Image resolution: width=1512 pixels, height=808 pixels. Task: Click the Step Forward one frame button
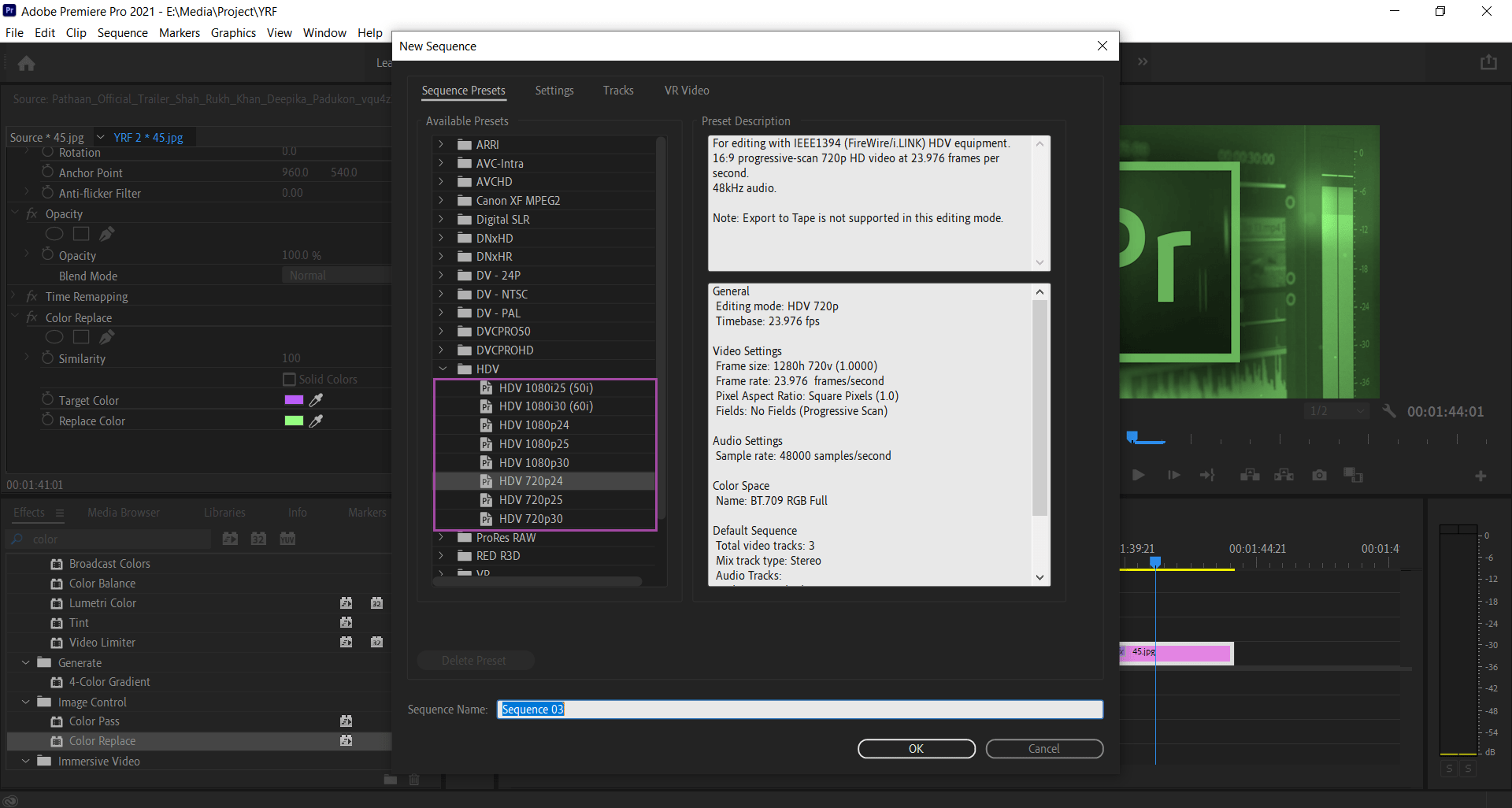1173,475
